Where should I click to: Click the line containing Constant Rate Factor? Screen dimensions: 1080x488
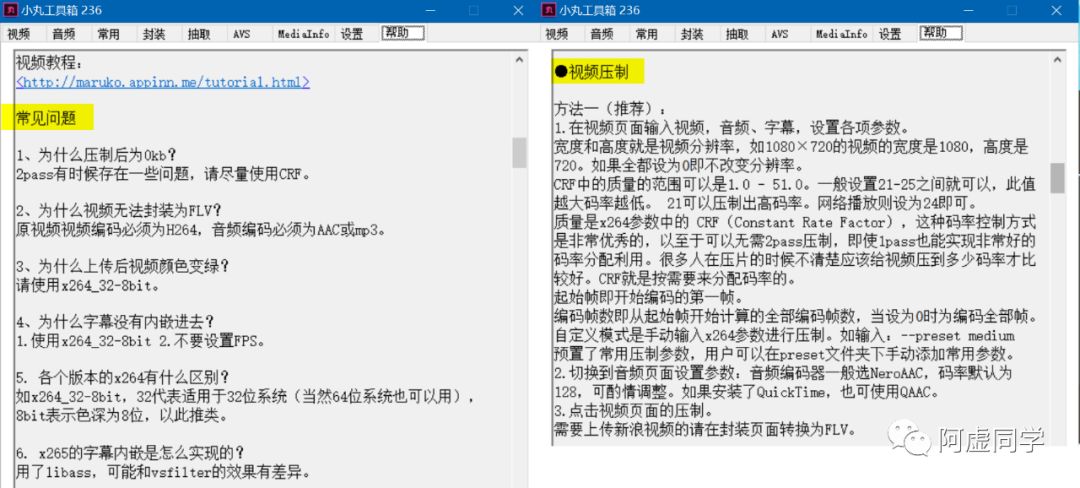(795, 222)
